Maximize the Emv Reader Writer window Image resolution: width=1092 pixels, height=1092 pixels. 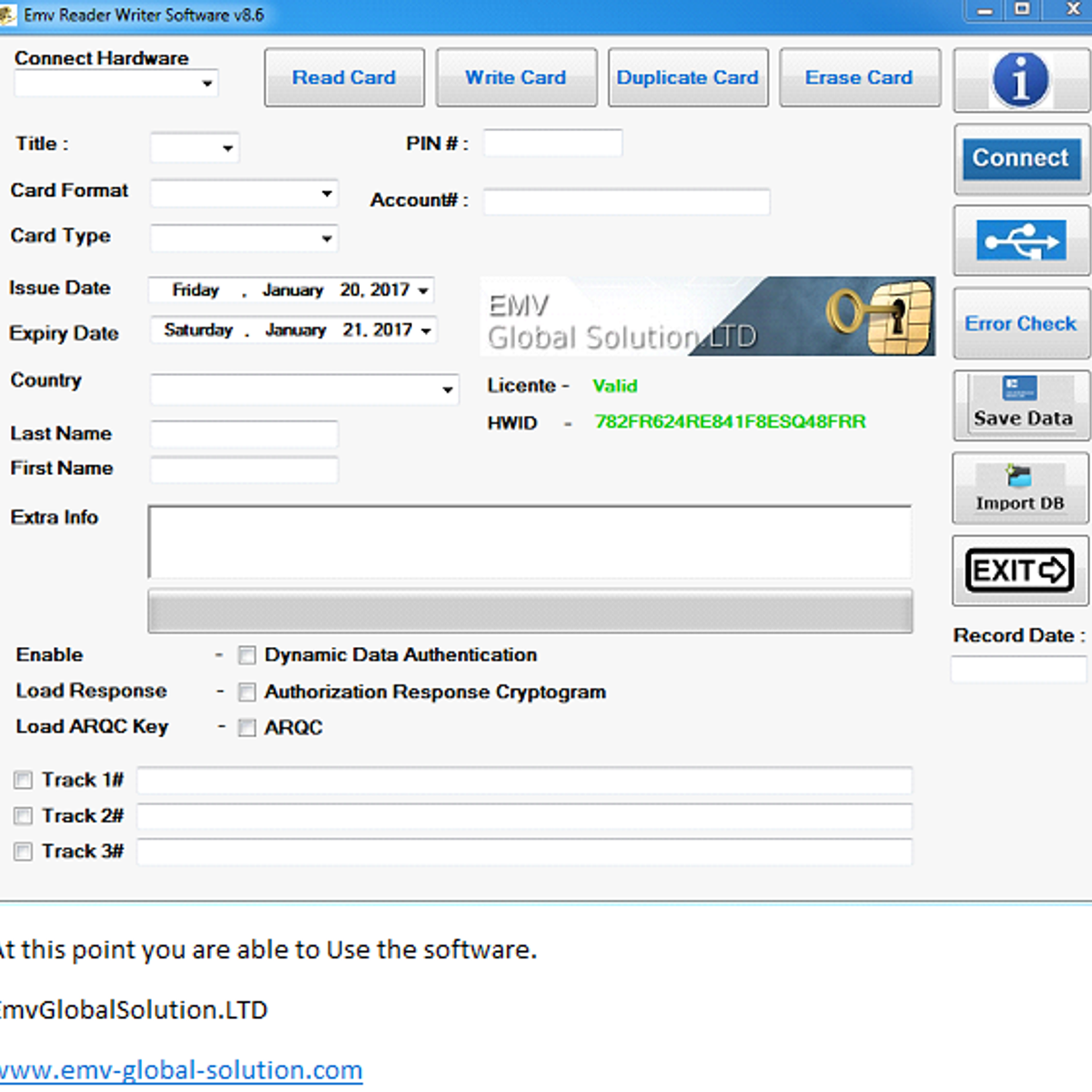coord(1023,10)
